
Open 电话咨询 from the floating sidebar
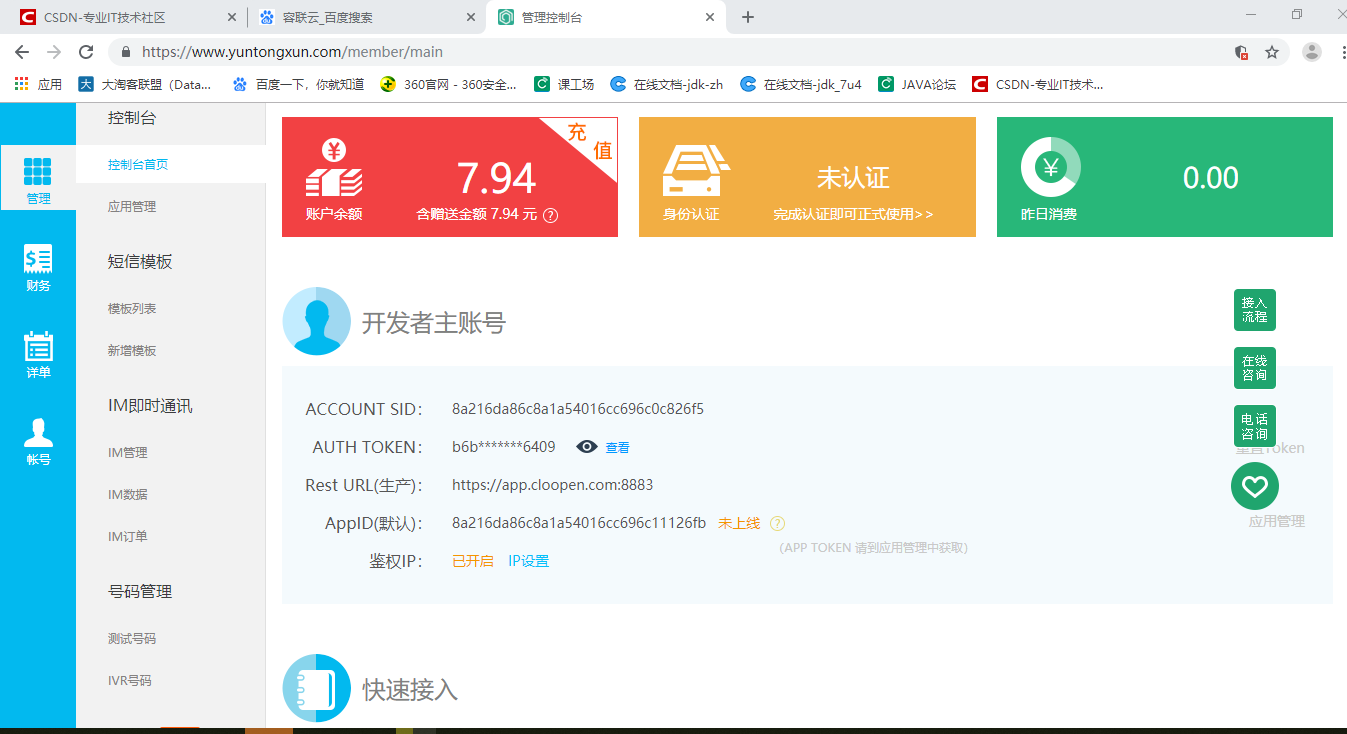1254,426
